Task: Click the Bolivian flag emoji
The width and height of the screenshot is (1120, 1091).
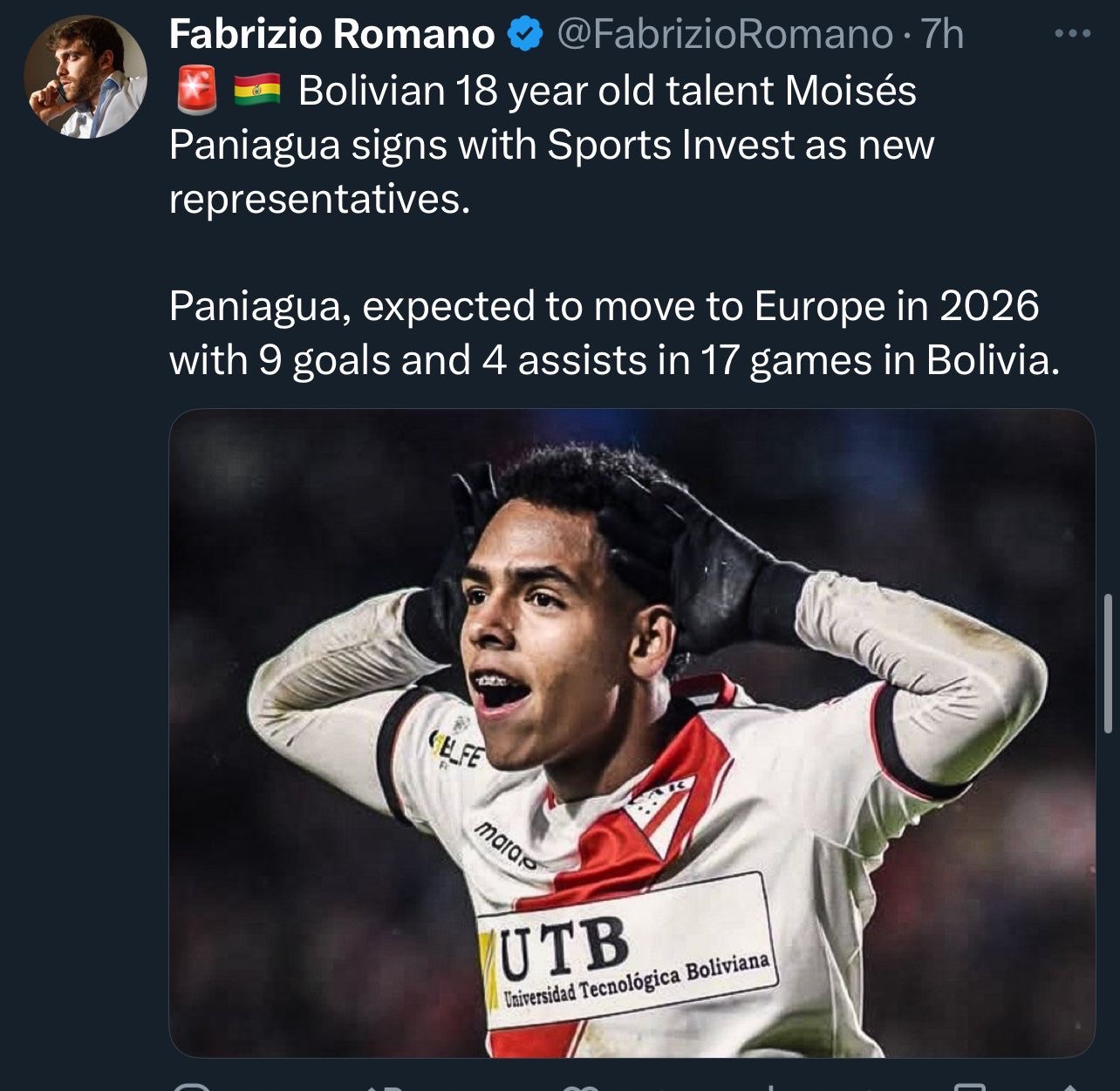Action: pyautogui.click(x=256, y=91)
